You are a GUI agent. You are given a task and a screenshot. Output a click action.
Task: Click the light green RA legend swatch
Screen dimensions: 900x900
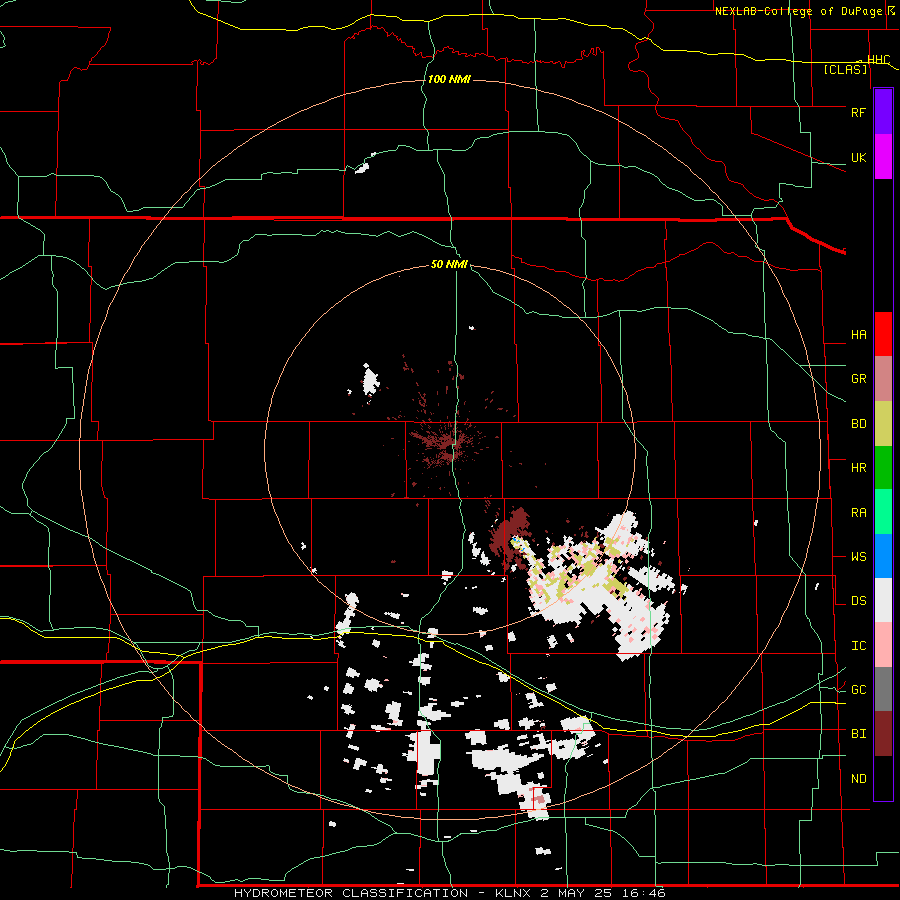(883, 512)
